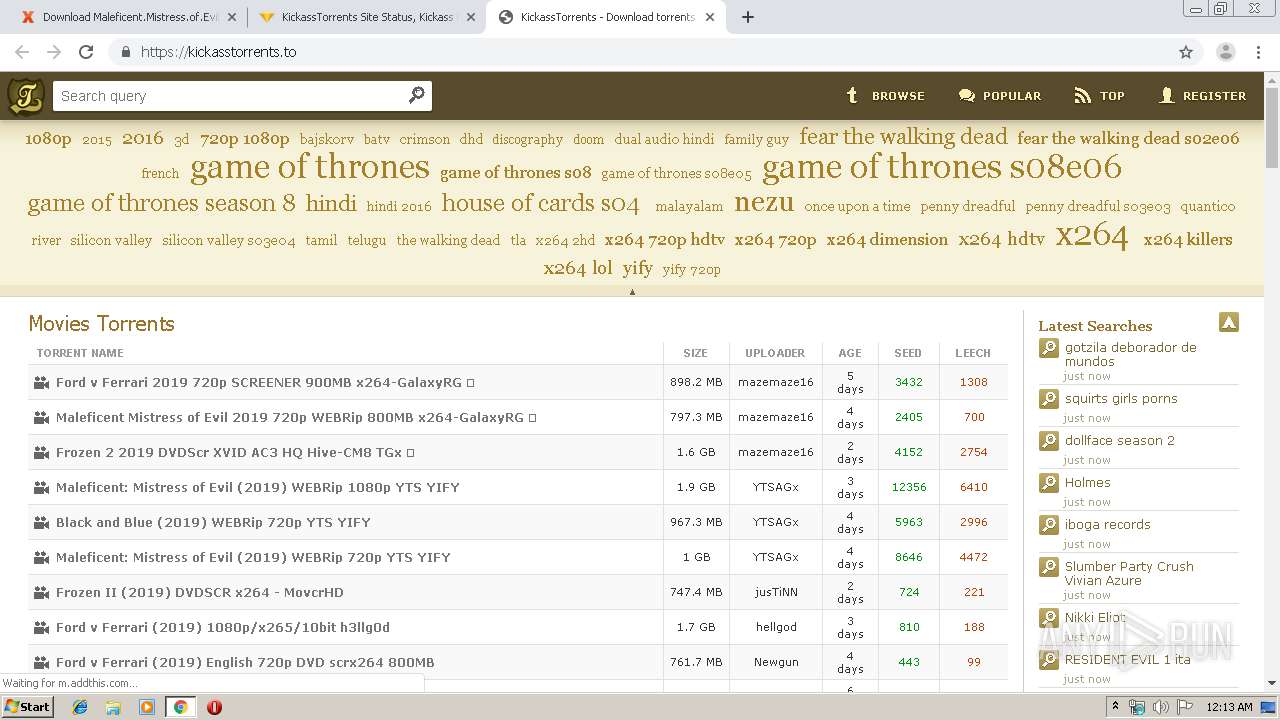Bookmark this page with star icon
Image resolution: width=1280 pixels, height=720 pixels.
tap(1186, 52)
